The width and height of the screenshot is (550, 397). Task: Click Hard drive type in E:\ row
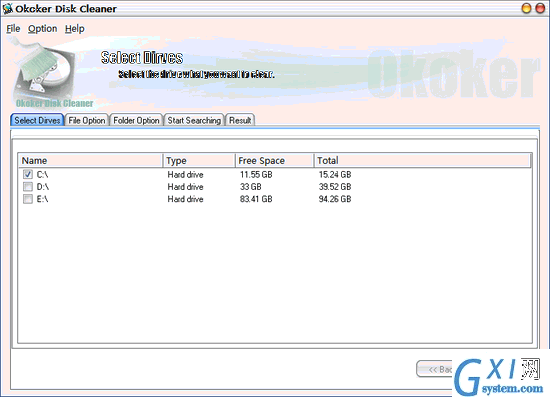(x=185, y=199)
